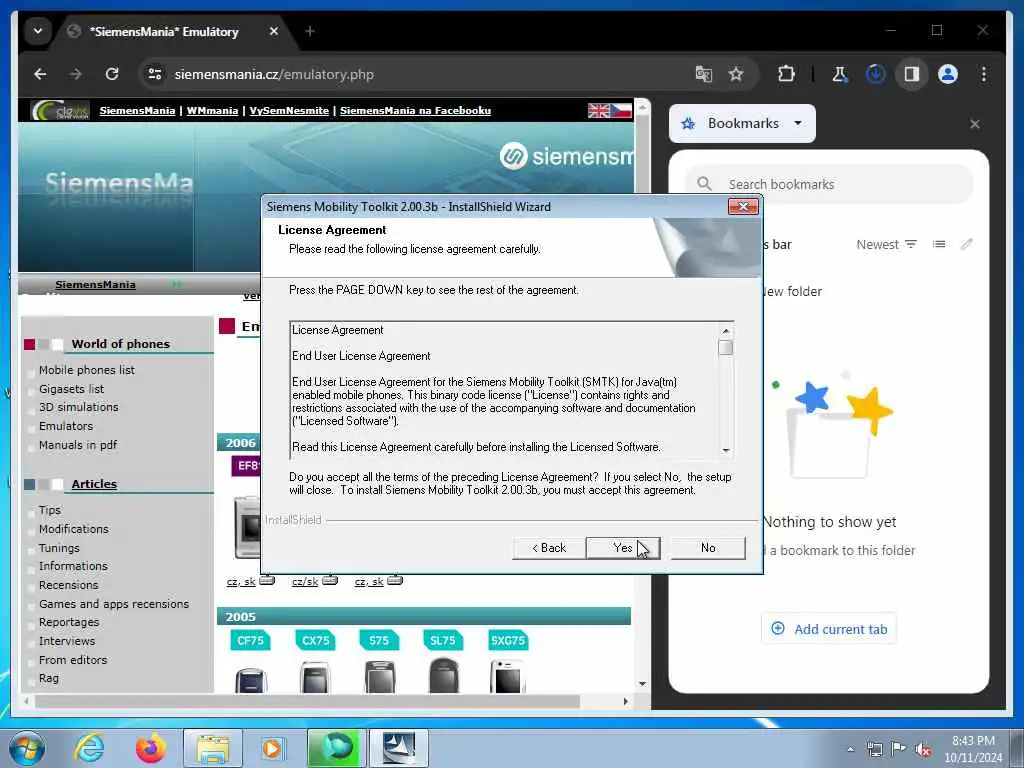Open Gigasets list menu item
Viewport: 1024px width, 768px height.
71,389
